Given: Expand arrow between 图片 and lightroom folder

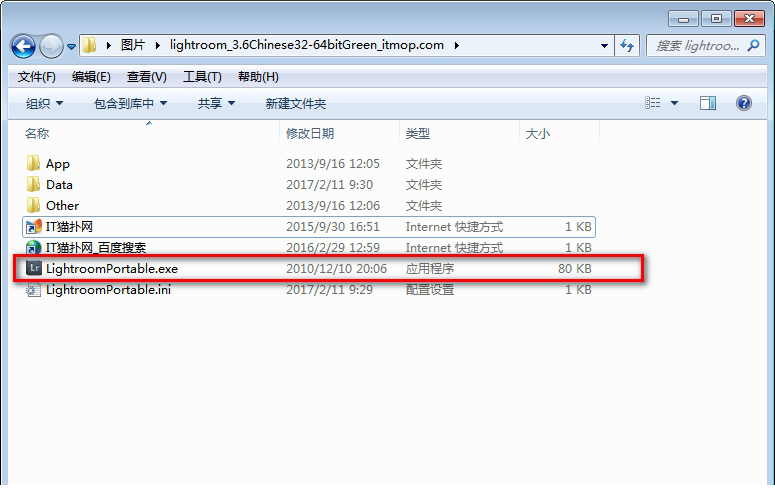Looking at the screenshot, I should point(158,45).
